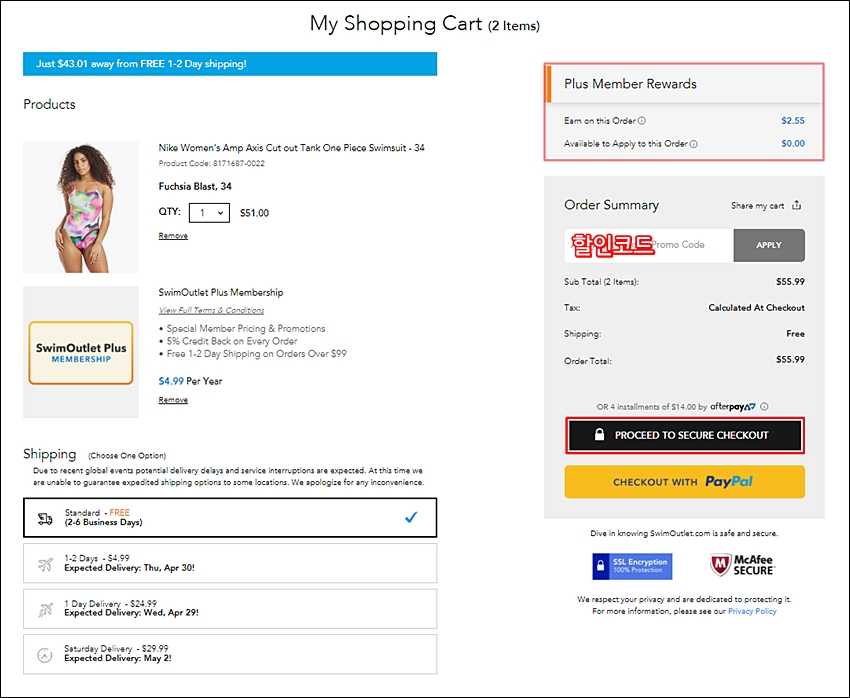Image resolution: width=850 pixels, height=698 pixels.
Task: Select Standard FREE shipping option
Action: 230,518
